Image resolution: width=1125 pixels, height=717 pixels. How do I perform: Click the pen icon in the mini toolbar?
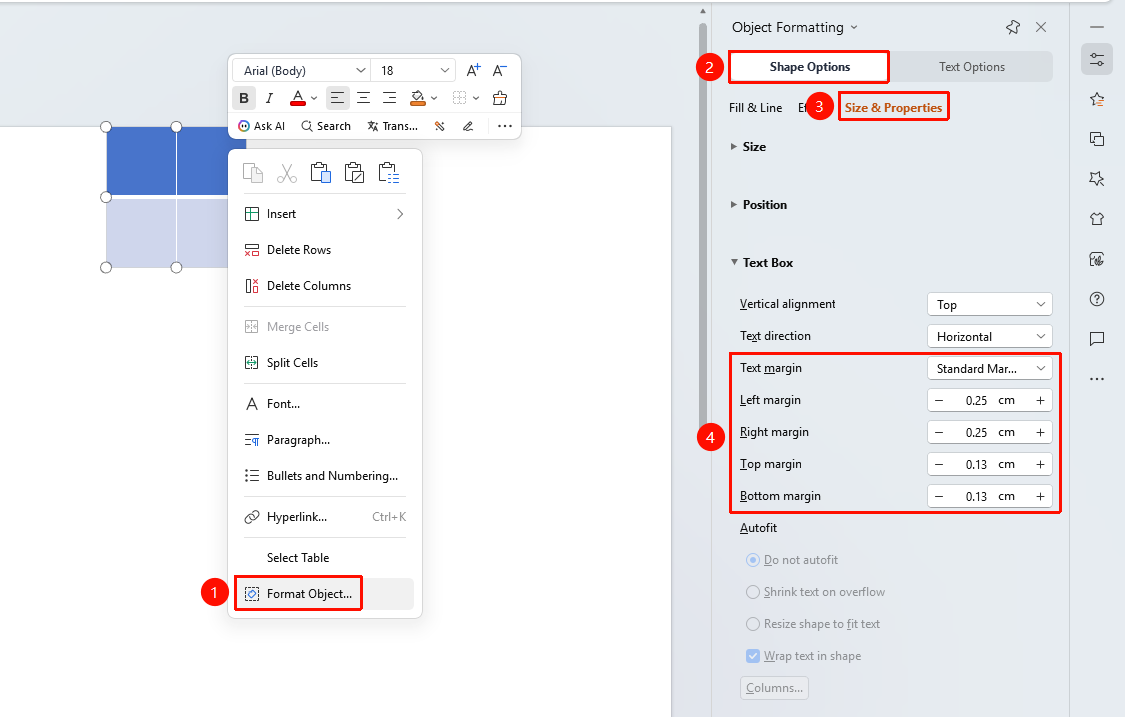[x=468, y=126]
